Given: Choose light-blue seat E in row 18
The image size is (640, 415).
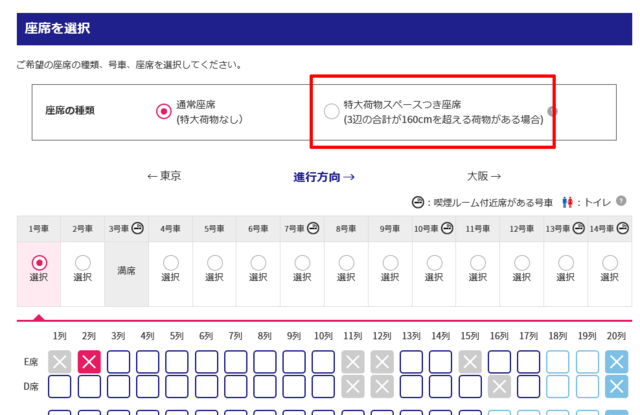Looking at the screenshot, I should (558, 361).
